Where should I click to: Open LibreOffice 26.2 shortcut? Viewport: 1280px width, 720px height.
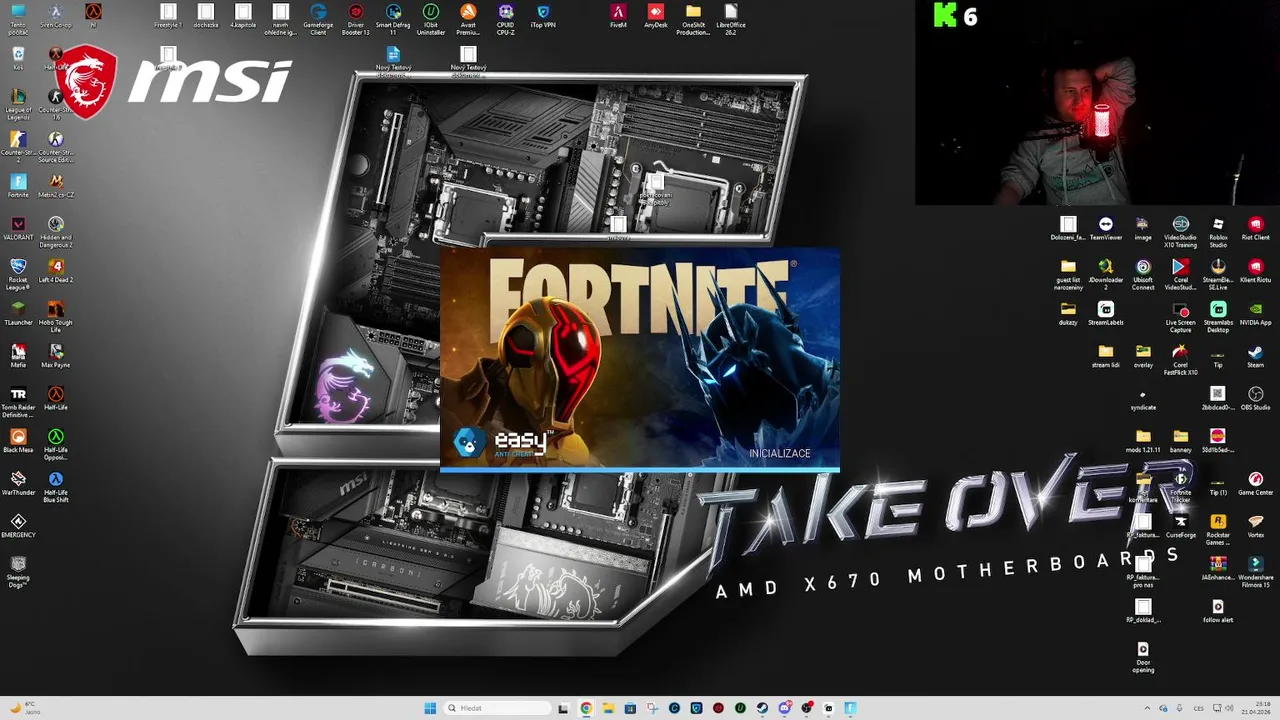coord(731,17)
